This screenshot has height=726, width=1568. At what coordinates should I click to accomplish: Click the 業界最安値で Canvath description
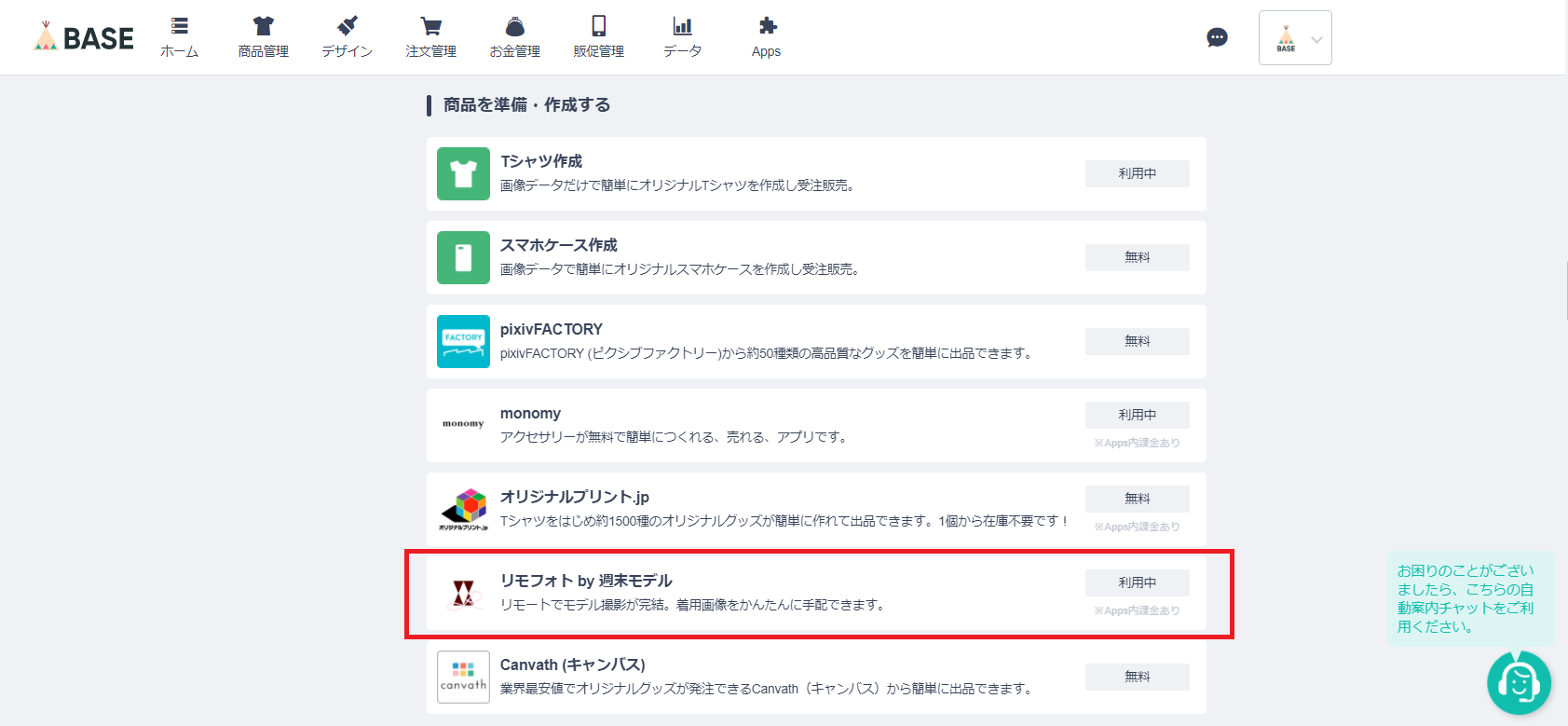tap(769, 689)
